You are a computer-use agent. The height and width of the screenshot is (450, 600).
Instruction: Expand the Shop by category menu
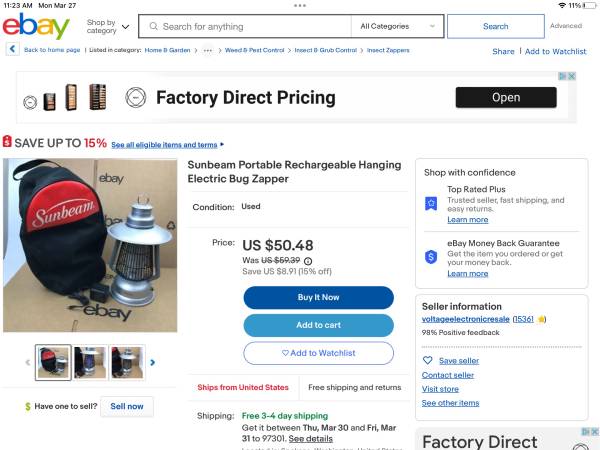click(x=107, y=26)
